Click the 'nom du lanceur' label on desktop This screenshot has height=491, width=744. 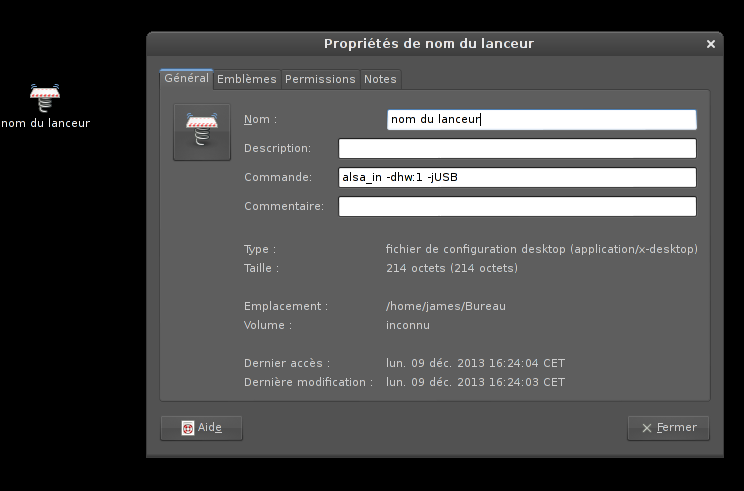(46, 123)
